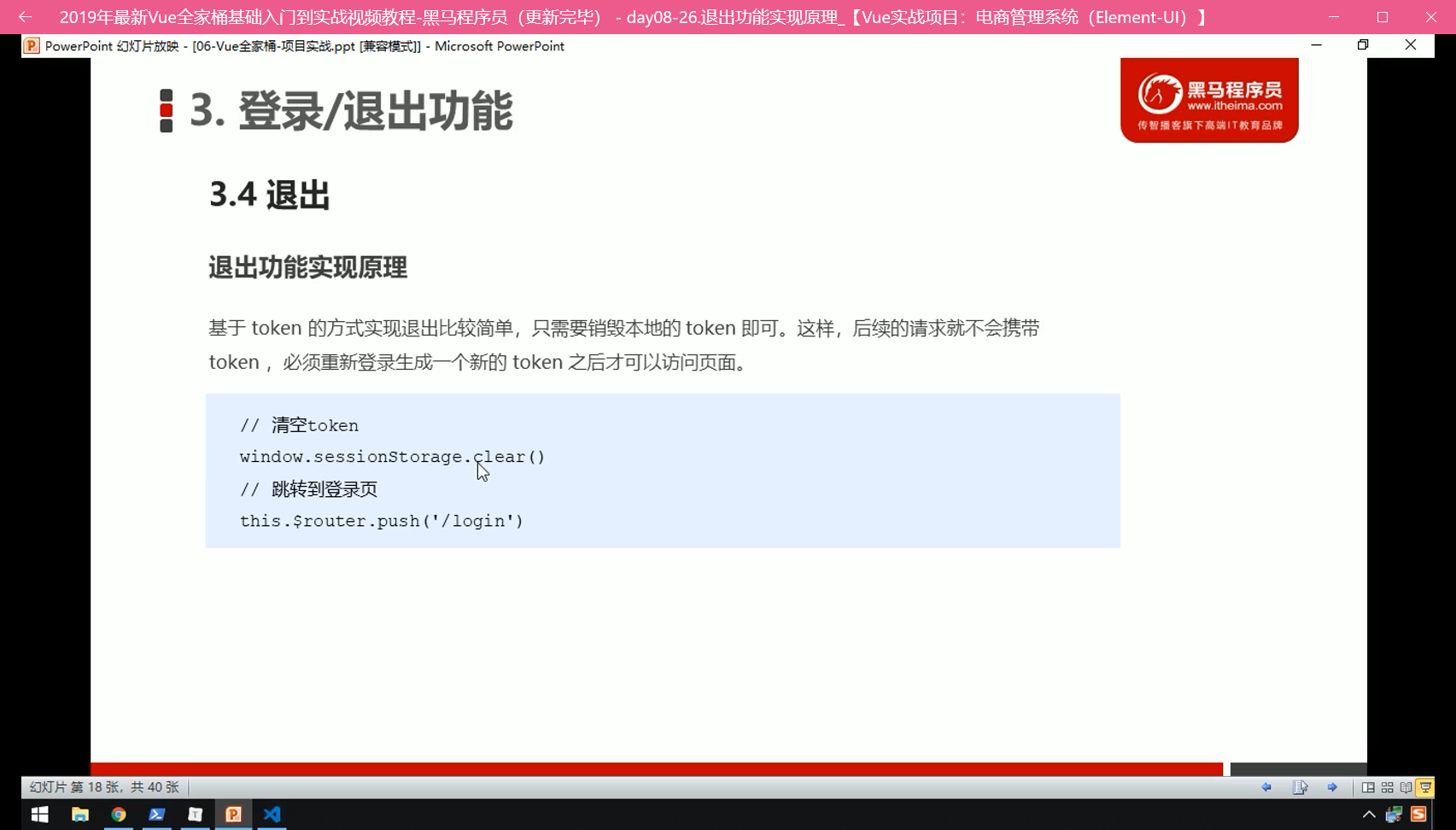Click the back arrow in the pink title bar
Screen dimensions: 1456x830
point(25,17)
